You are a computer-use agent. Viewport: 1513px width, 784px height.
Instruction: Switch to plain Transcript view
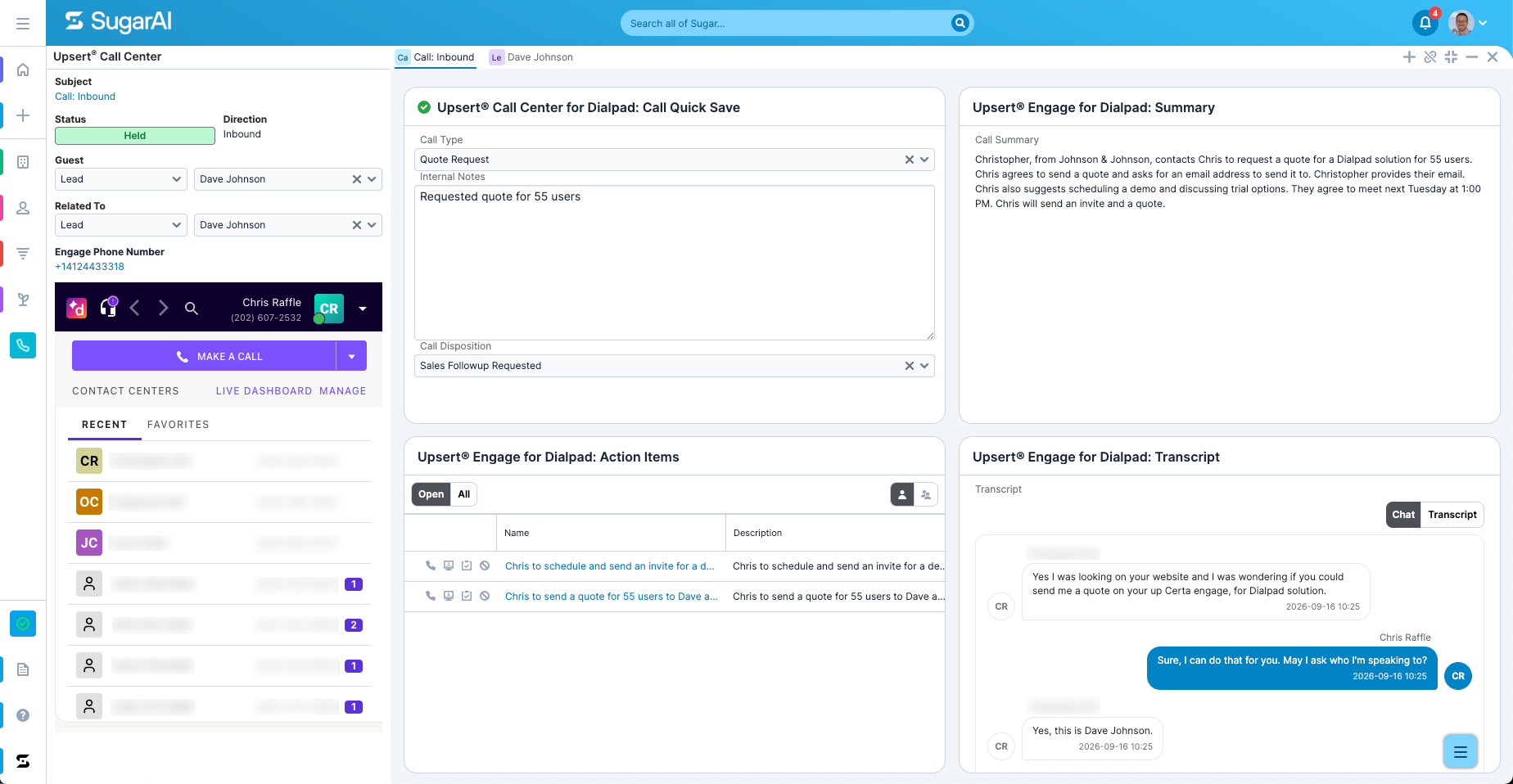[1452, 515]
